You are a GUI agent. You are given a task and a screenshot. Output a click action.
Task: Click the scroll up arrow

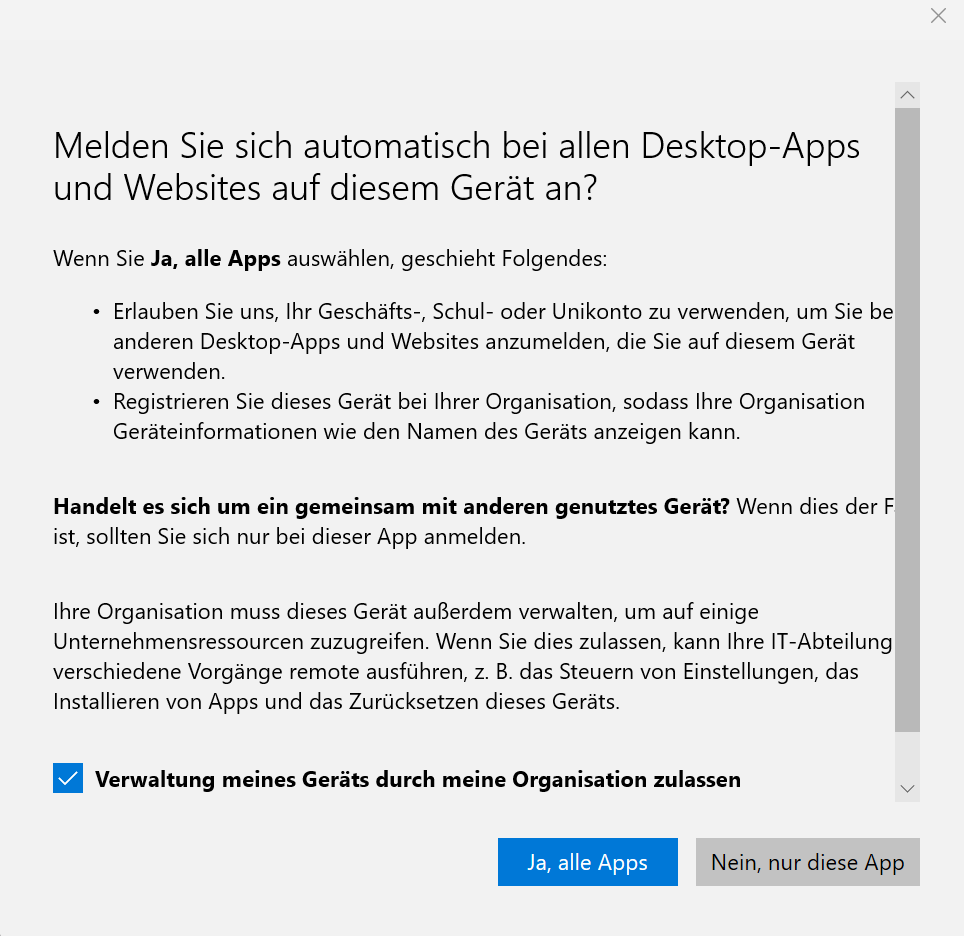coord(907,95)
